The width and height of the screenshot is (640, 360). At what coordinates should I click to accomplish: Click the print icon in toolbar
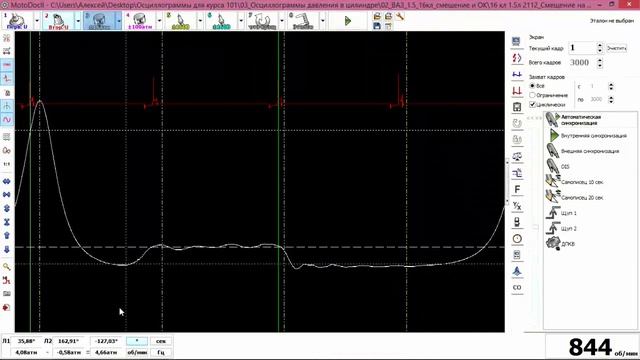(x=388, y=16)
